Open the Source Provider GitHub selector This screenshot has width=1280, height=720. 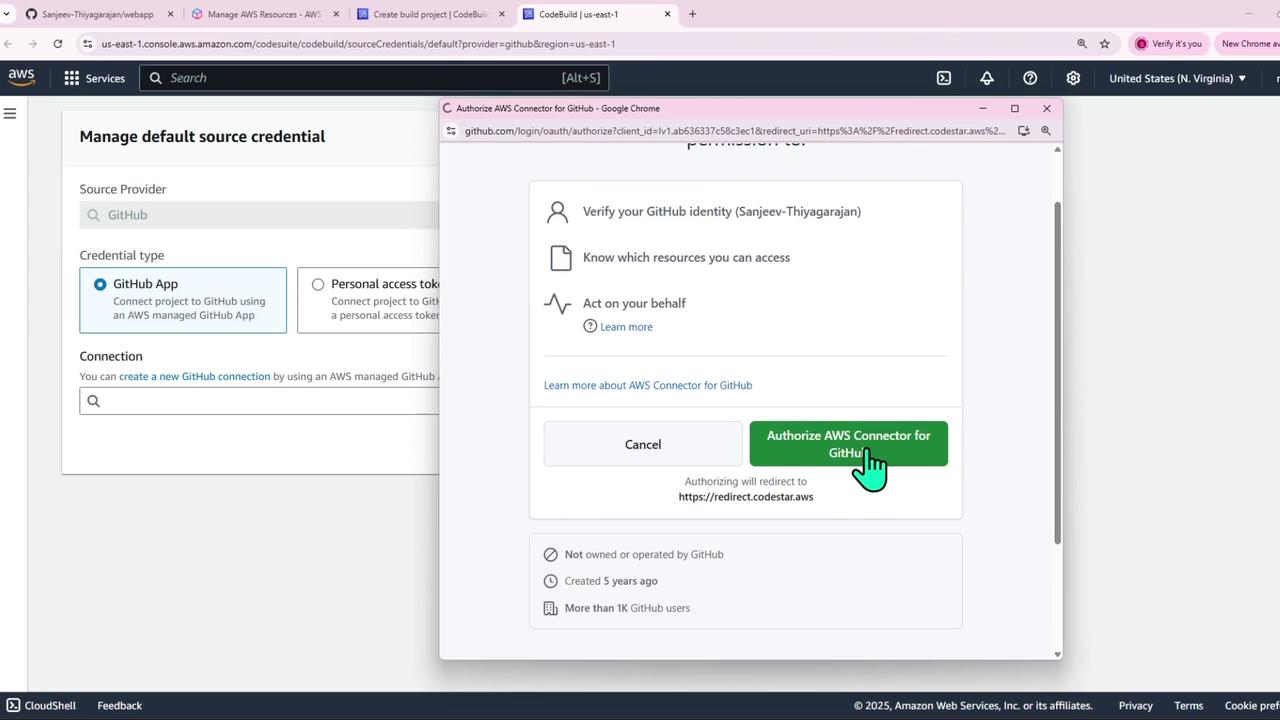pos(260,215)
